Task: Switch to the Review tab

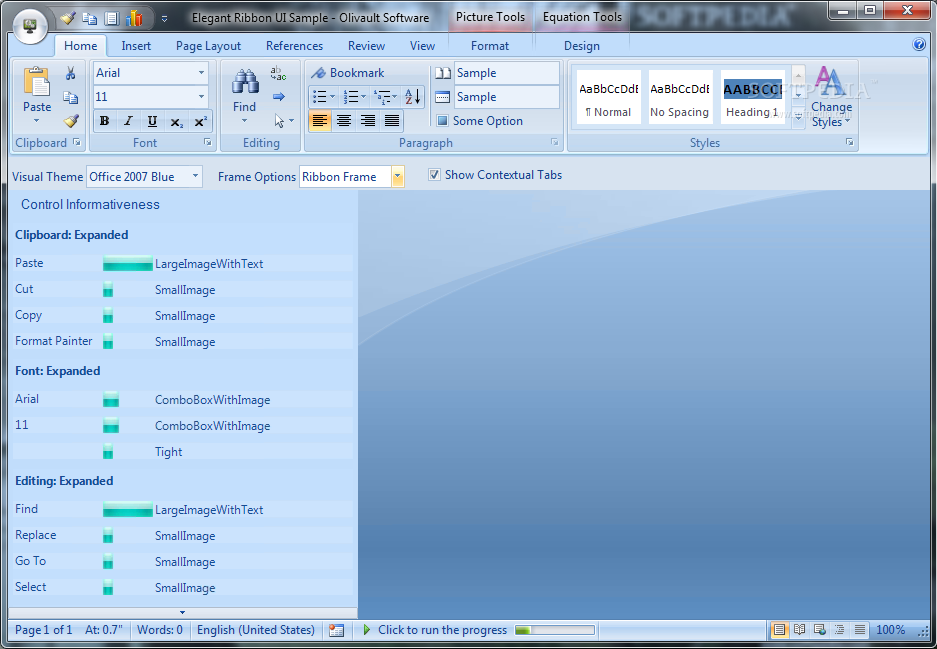Action: [366, 46]
